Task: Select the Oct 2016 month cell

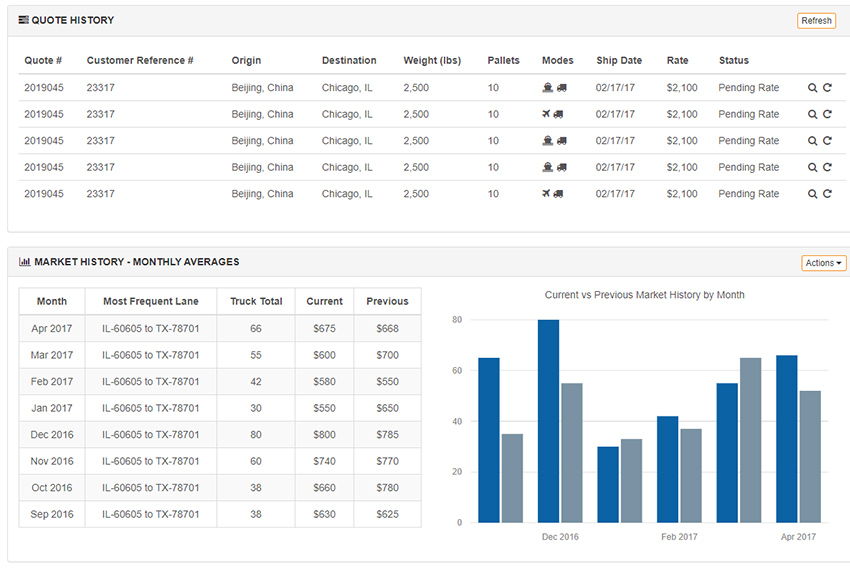Action: 52,488
